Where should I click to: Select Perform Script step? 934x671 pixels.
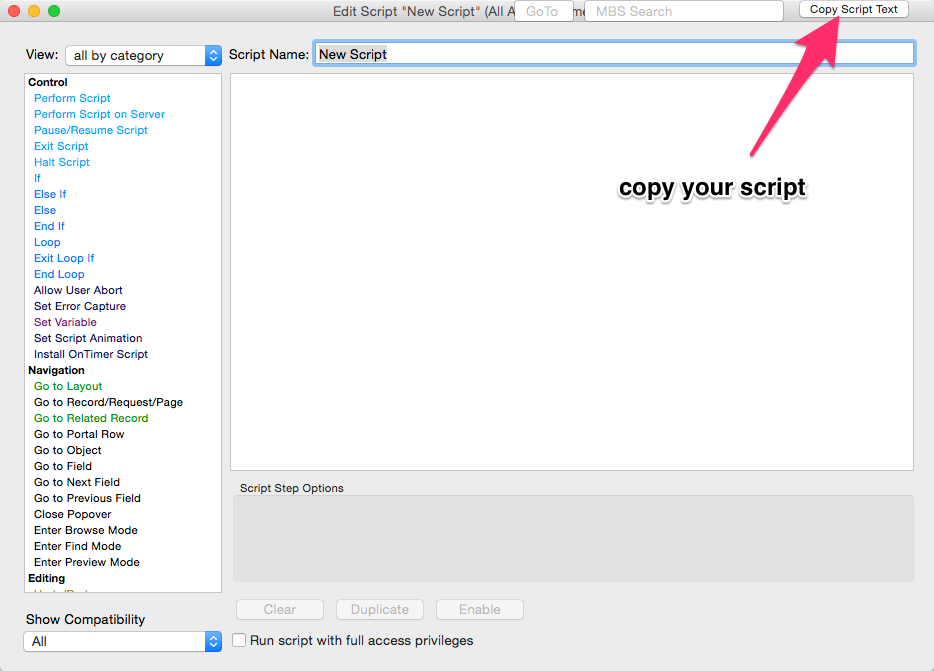[72, 98]
